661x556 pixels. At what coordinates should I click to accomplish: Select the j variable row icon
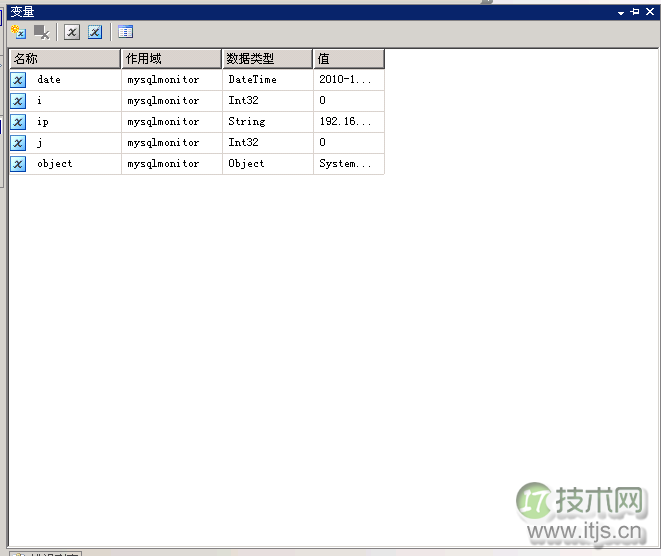[x=18, y=143]
